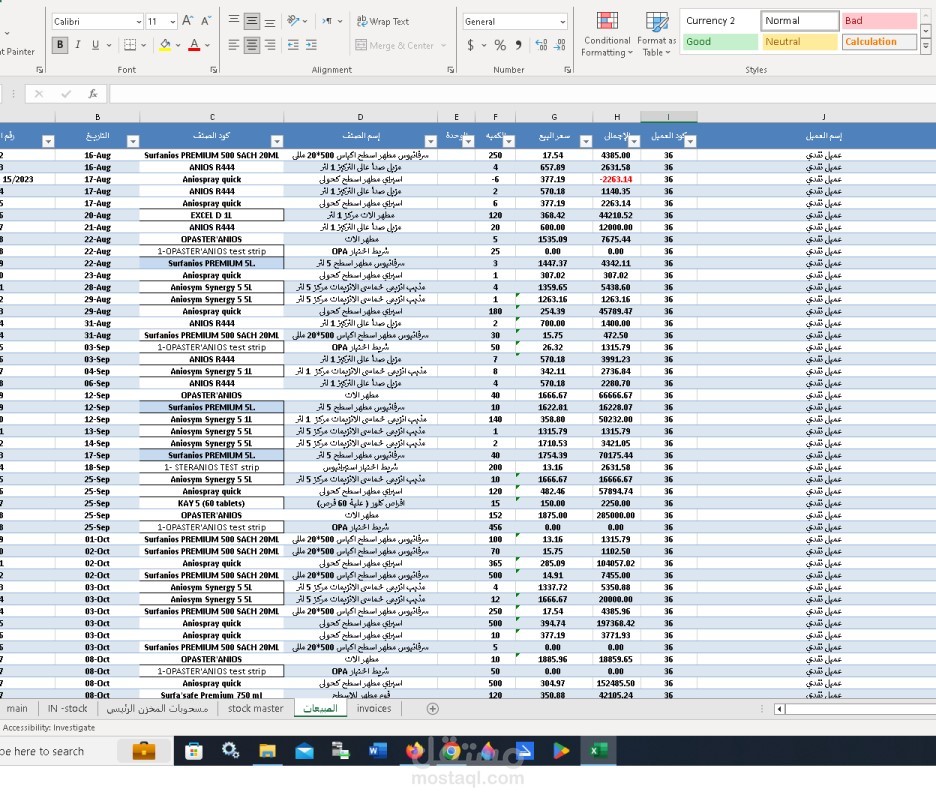This screenshot has height=804, width=936.
Task: Apply the Calculation cell style
Action: point(879,42)
